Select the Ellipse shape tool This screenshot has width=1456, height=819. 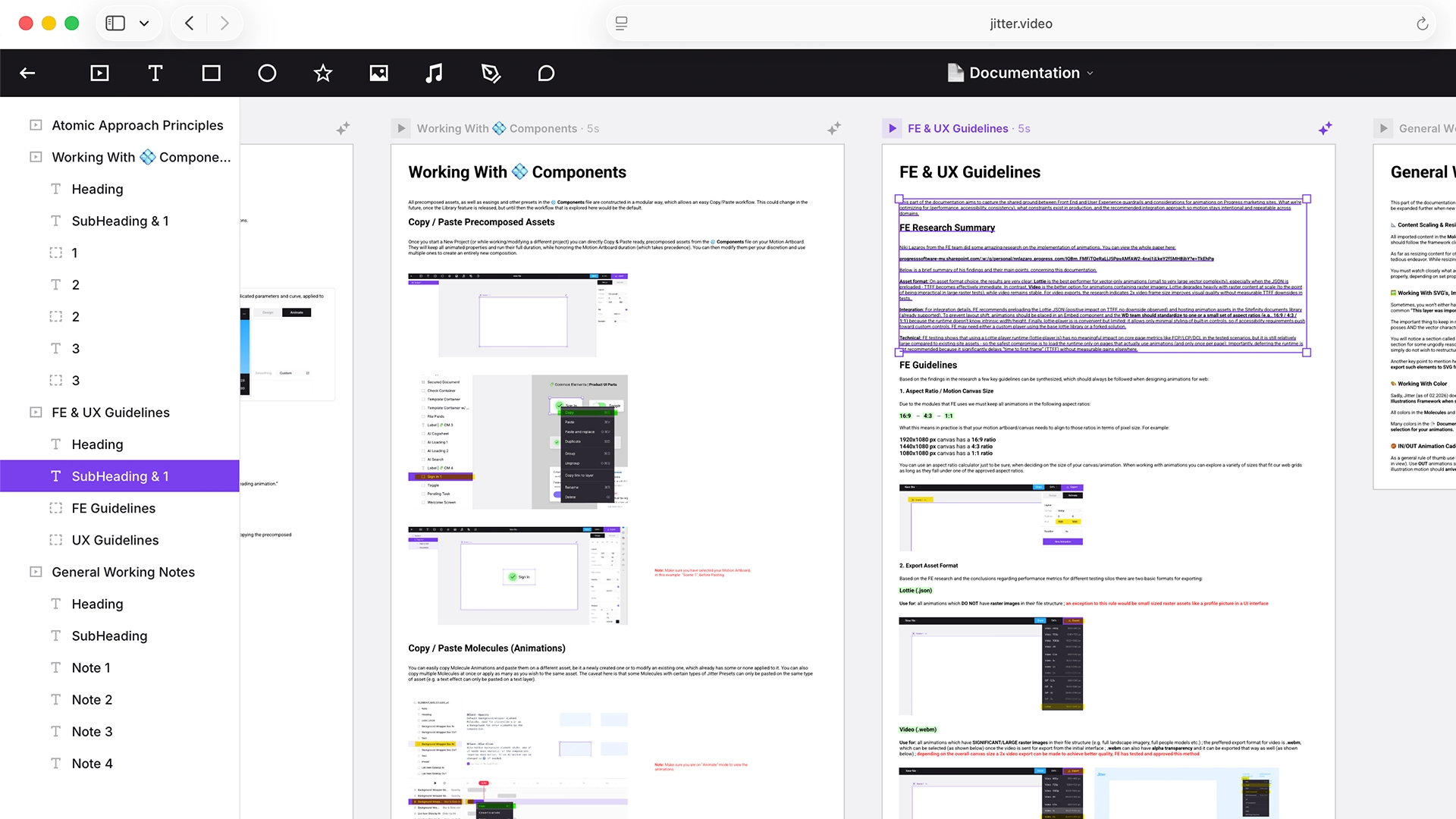pyautogui.click(x=267, y=73)
